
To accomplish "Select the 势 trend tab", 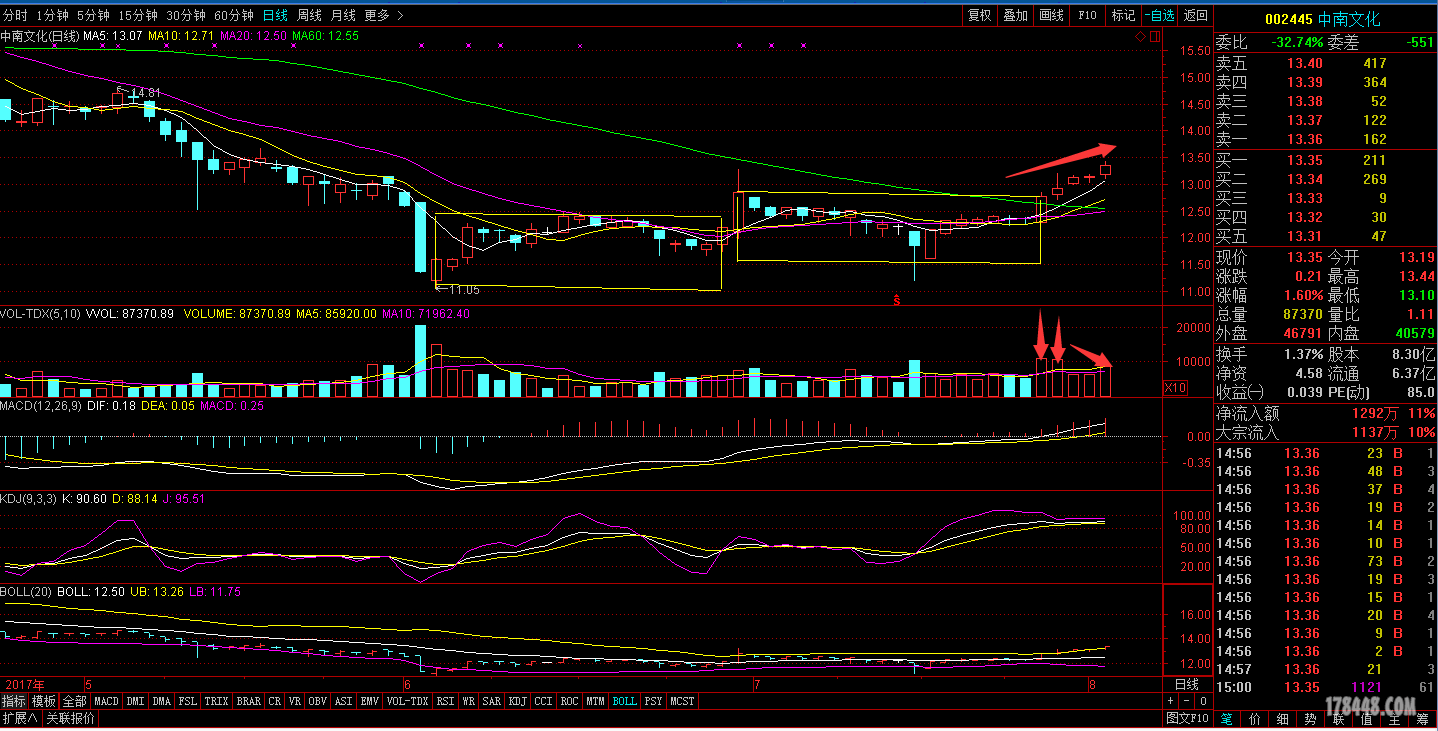I will 1311,719.
